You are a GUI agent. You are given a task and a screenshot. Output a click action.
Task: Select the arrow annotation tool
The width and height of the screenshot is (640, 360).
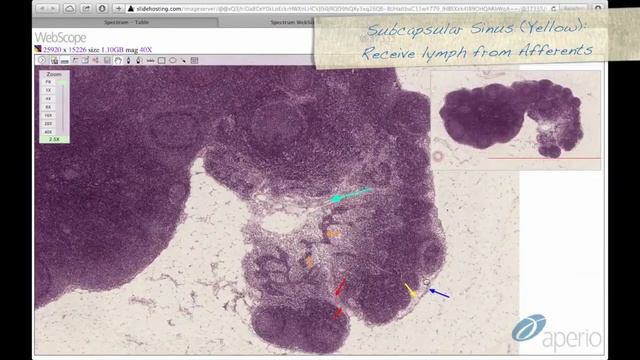click(x=184, y=60)
